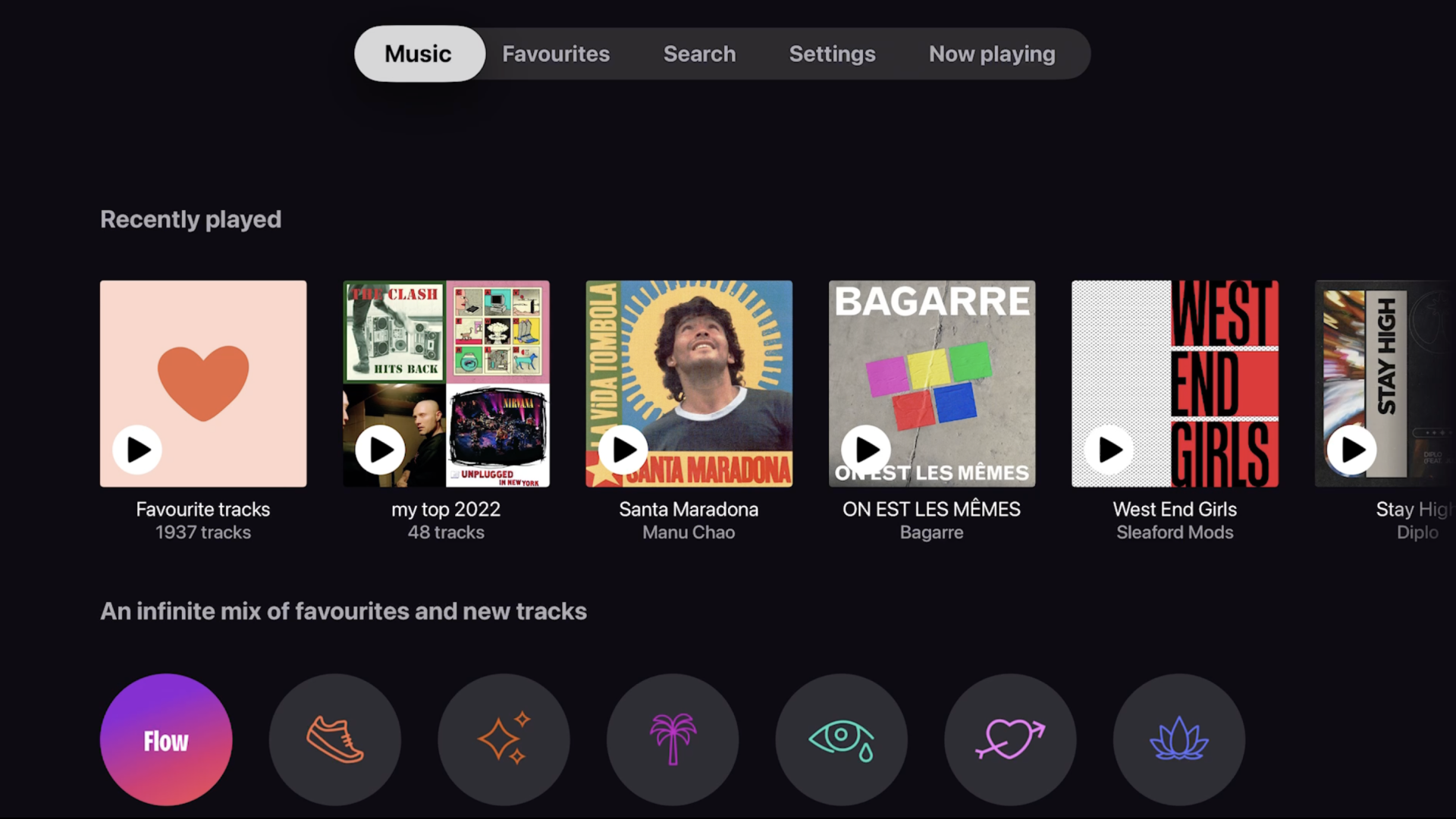The image size is (1456, 819).
Task: Click the 'Sleaford Mods' artist name
Action: (1175, 532)
